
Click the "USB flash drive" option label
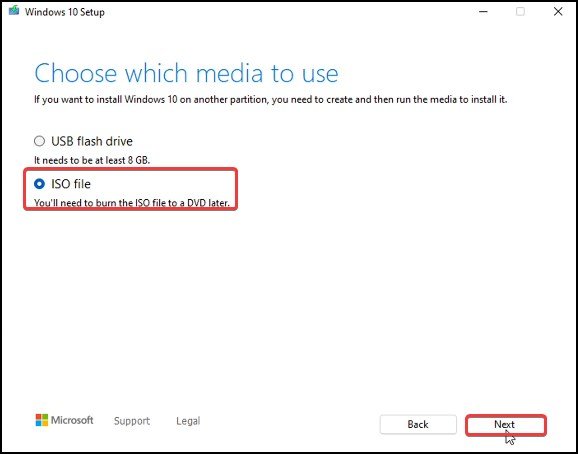92,141
